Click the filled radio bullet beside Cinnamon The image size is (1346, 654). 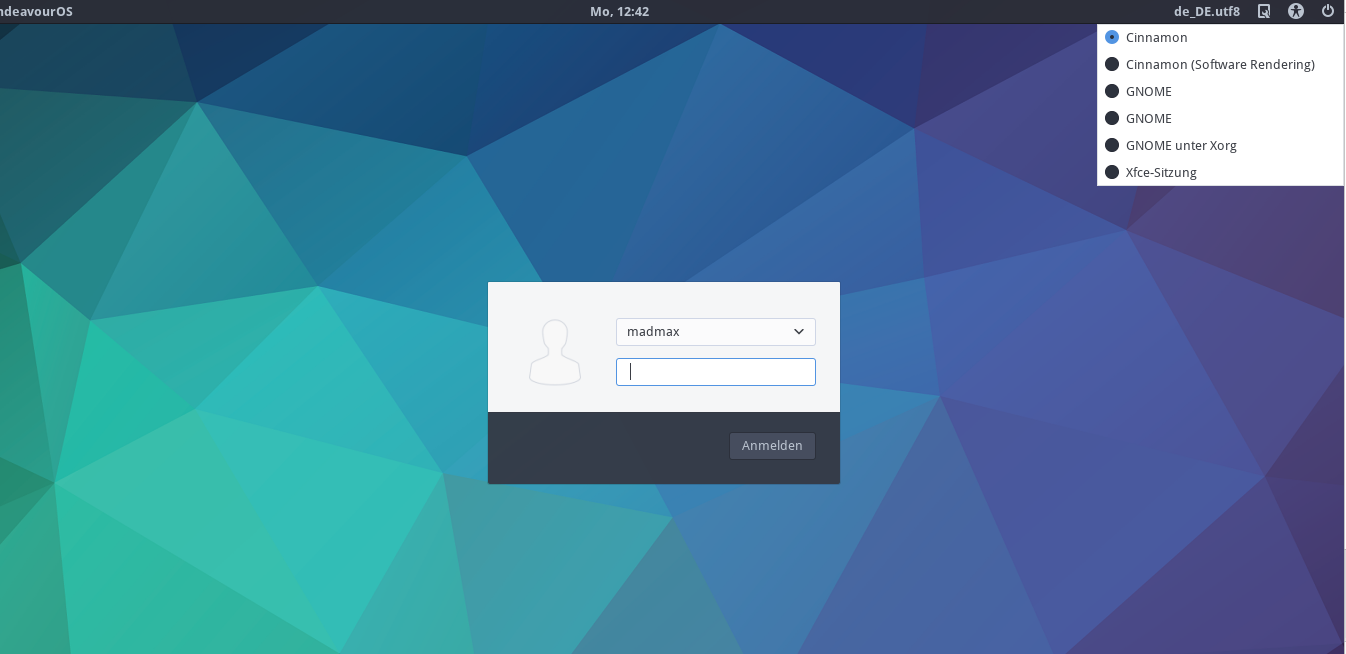pyautogui.click(x=1111, y=37)
